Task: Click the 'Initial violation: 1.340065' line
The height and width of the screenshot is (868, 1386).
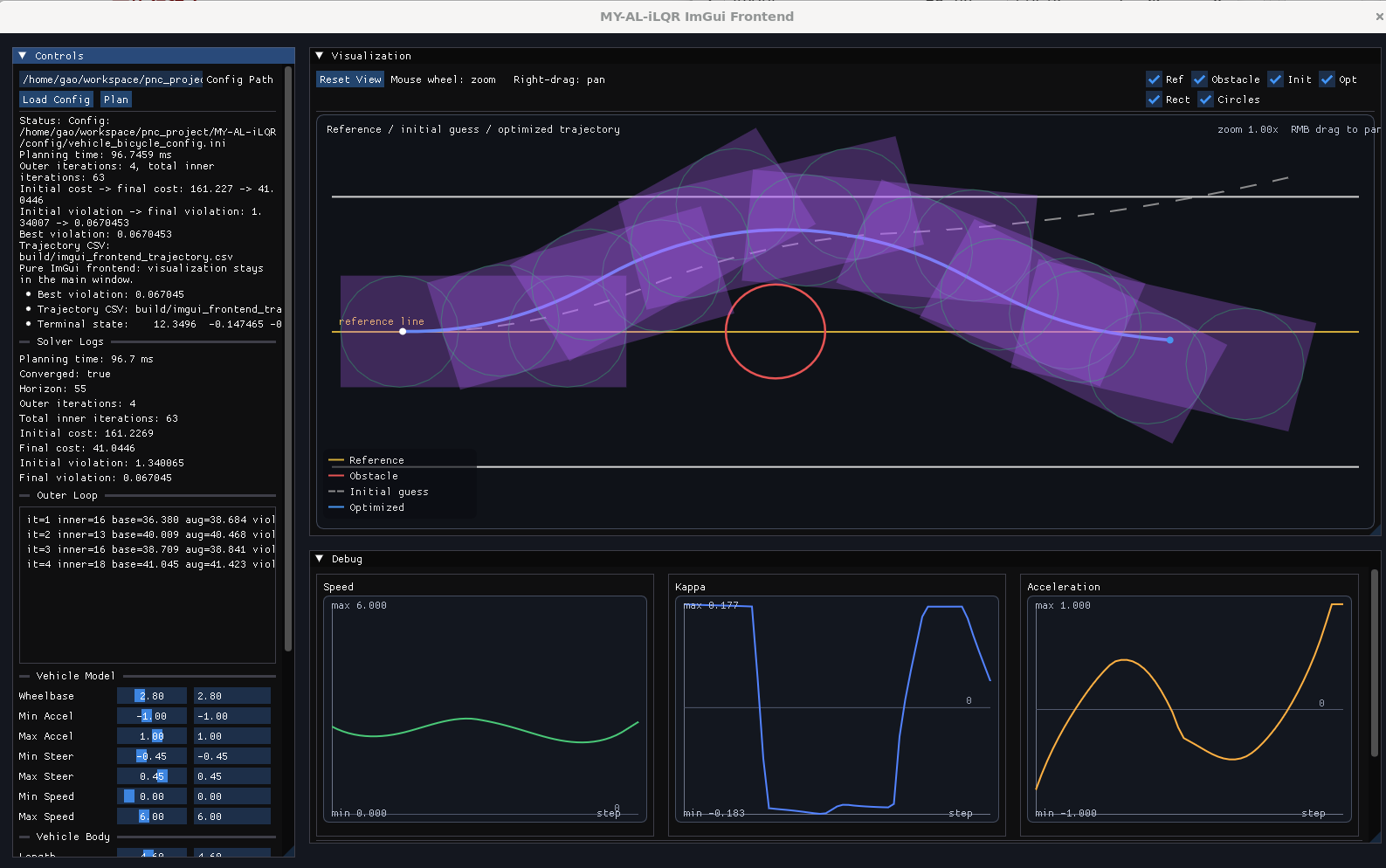Action: 101,463
